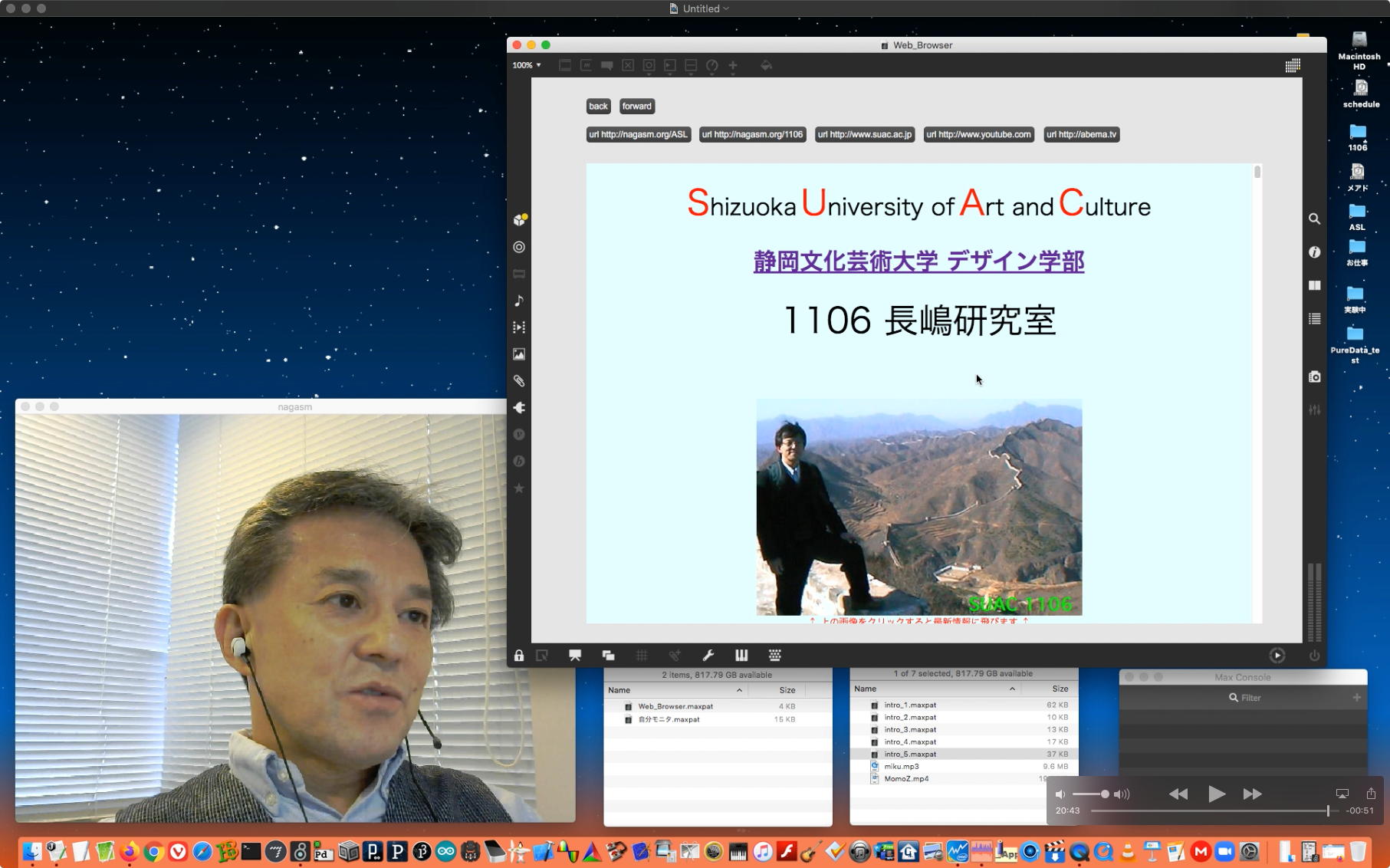This screenshot has height=868, width=1390.
Task: Click the back button in patcher
Action: [598, 107]
